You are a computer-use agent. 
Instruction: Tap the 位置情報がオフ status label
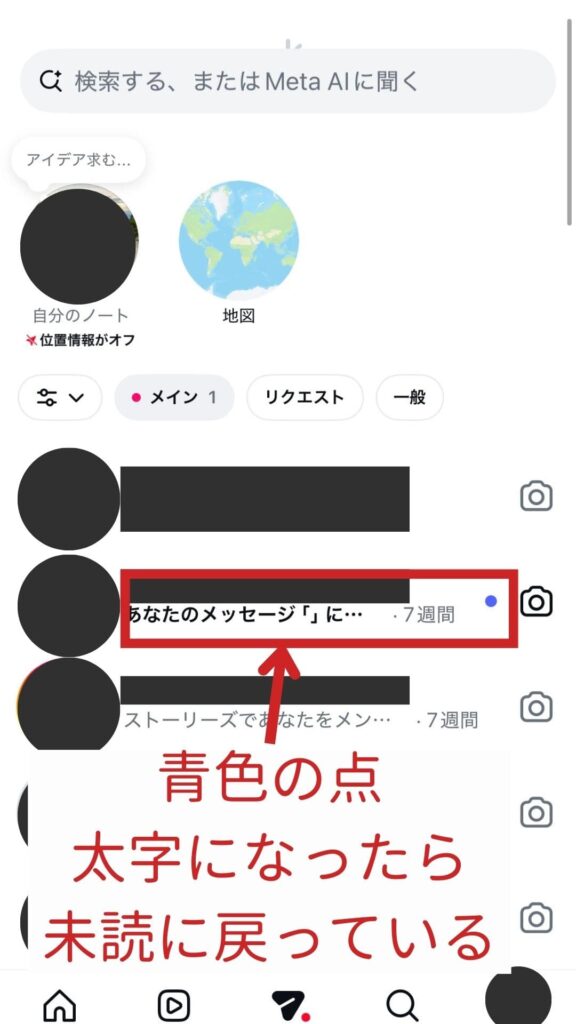[x=80, y=340]
